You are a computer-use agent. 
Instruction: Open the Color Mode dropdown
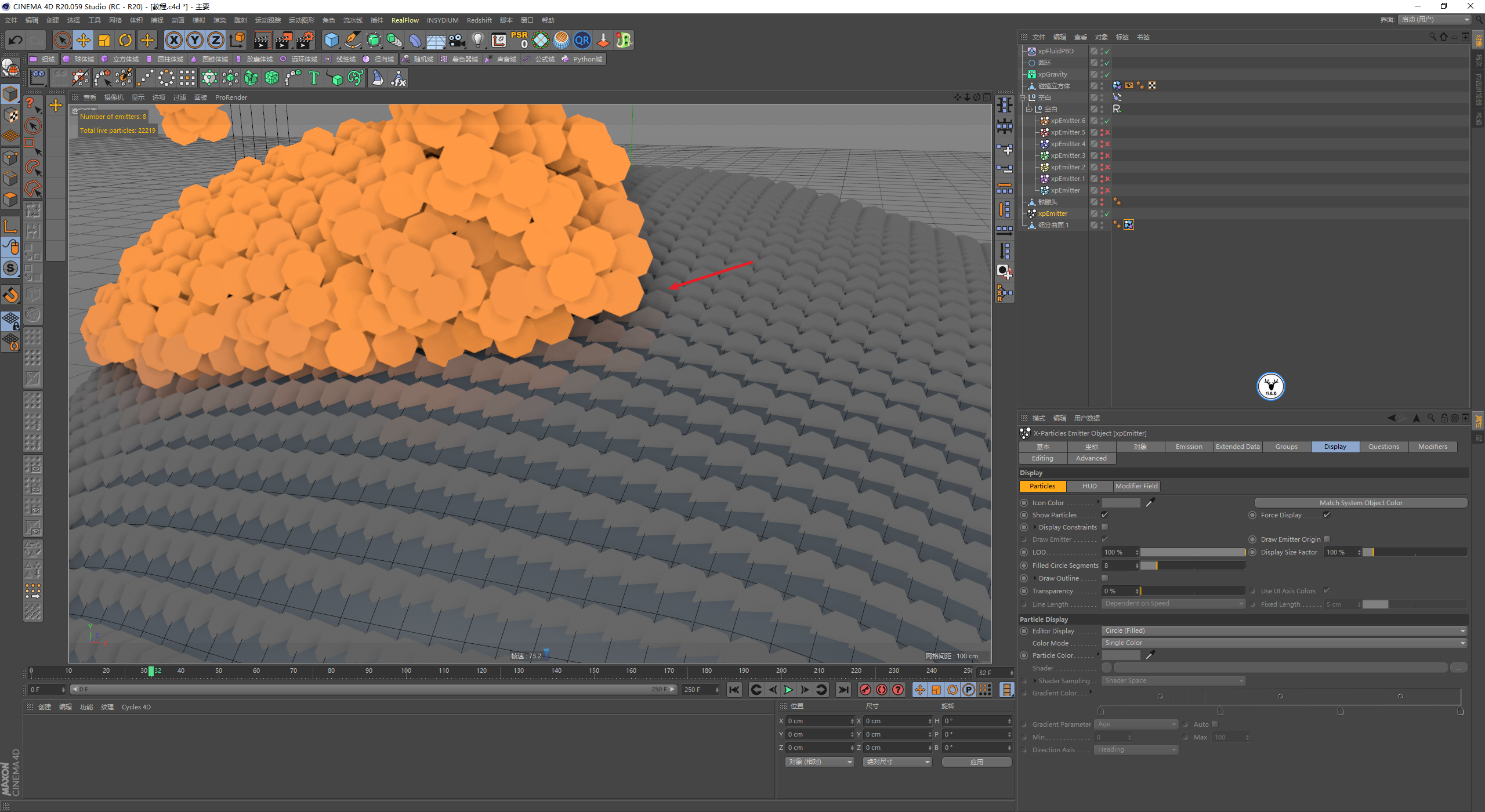coord(1284,643)
